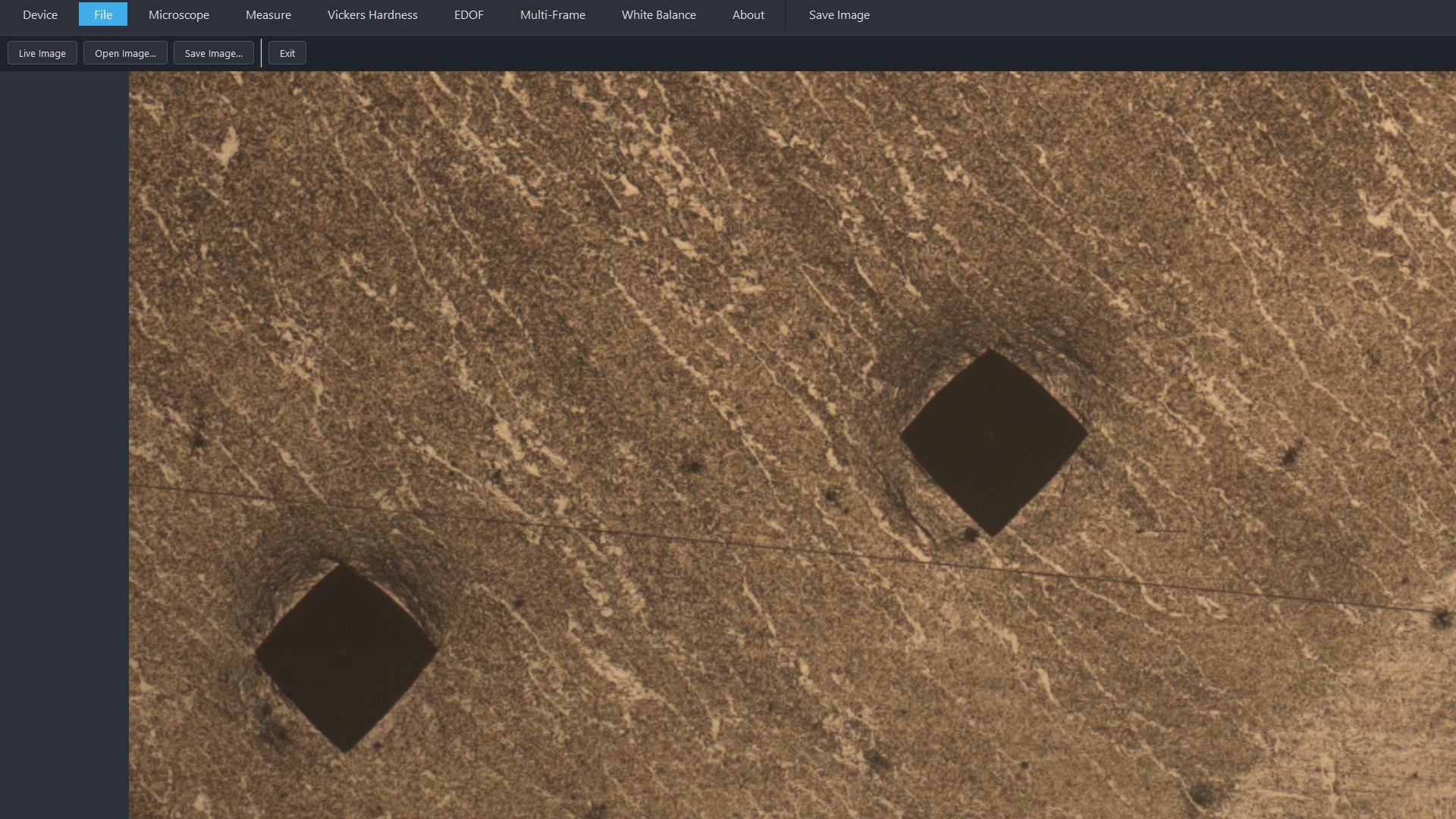This screenshot has height=819, width=1456.
Task: Click center of the lower-left diamond indentation
Action: coord(346,655)
